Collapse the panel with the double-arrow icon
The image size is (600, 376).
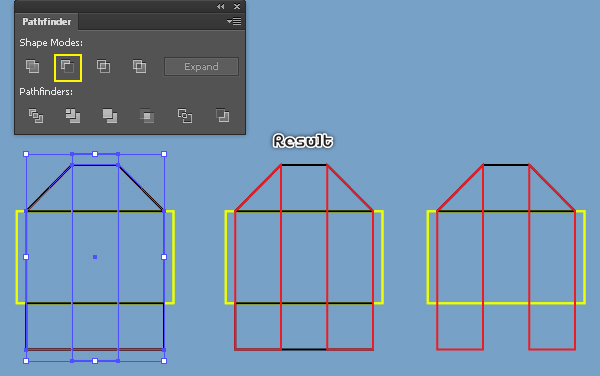220,7
